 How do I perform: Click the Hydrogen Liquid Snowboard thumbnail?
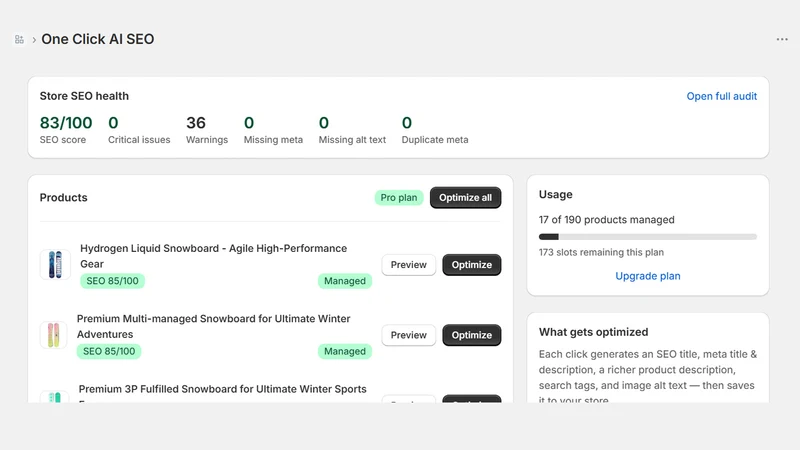[x=55, y=264]
